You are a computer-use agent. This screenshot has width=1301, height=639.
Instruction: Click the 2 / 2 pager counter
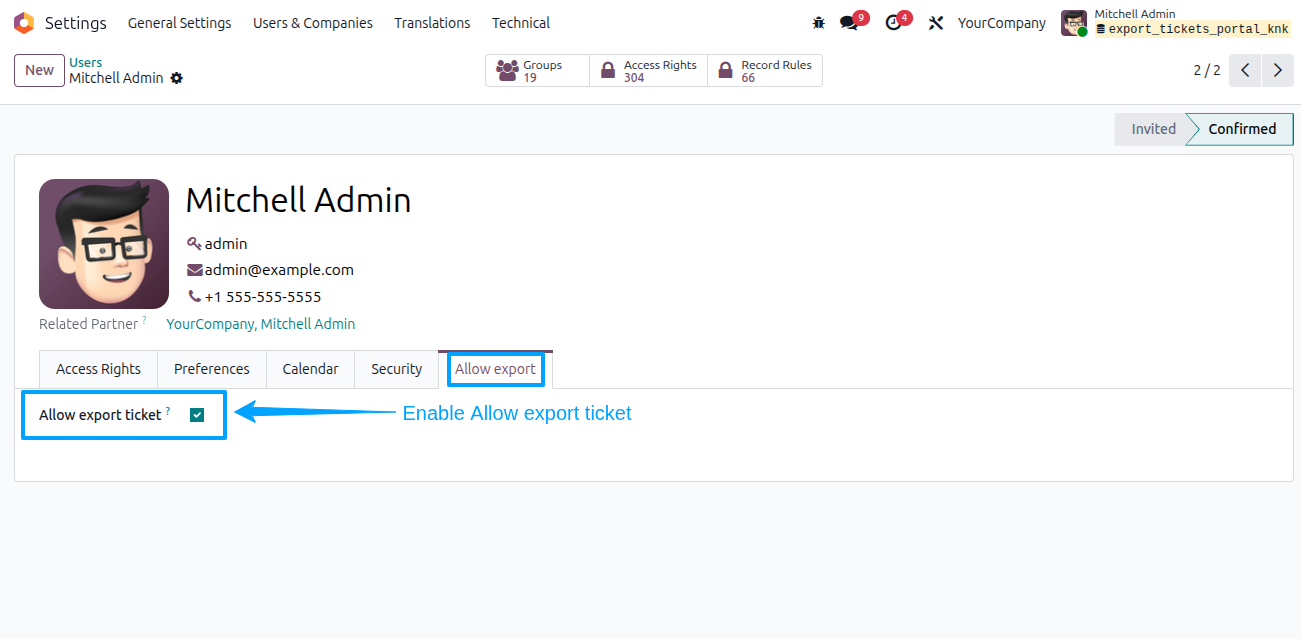[x=1207, y=70]
